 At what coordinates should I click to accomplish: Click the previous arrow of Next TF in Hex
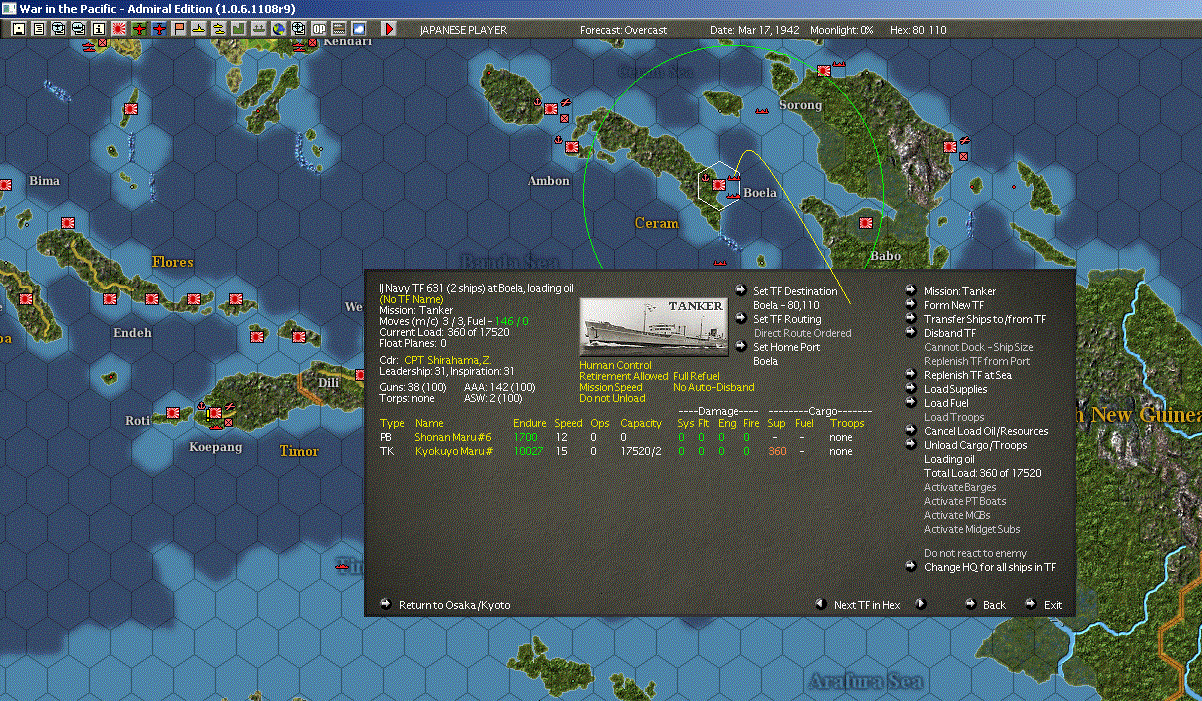point(819,604)
